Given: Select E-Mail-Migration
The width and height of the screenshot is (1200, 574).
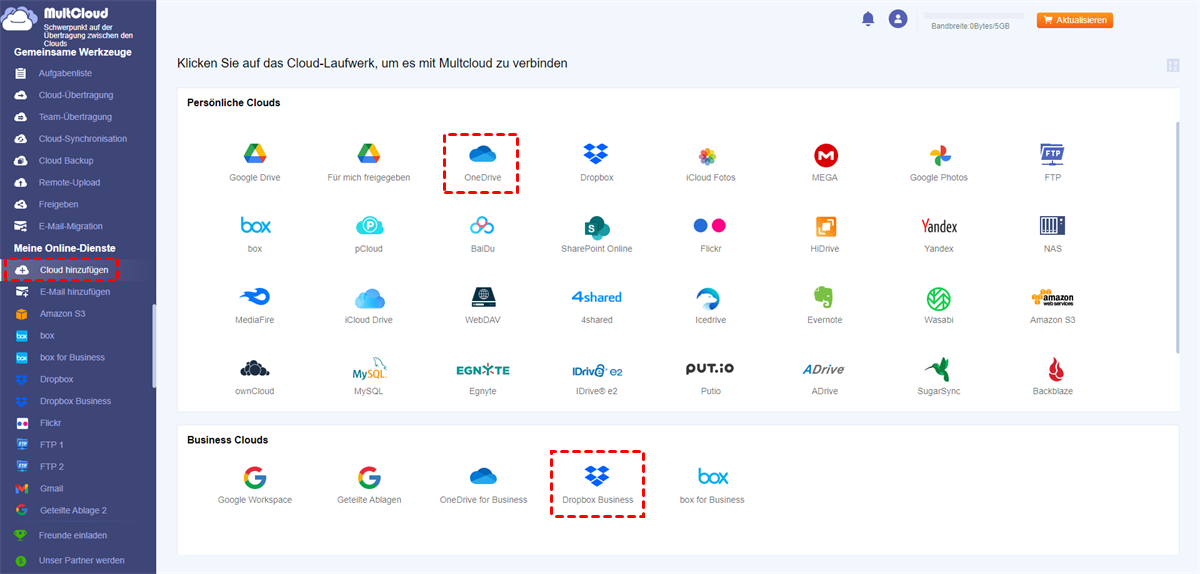Looking at the screenshot, I should point(71,226).
